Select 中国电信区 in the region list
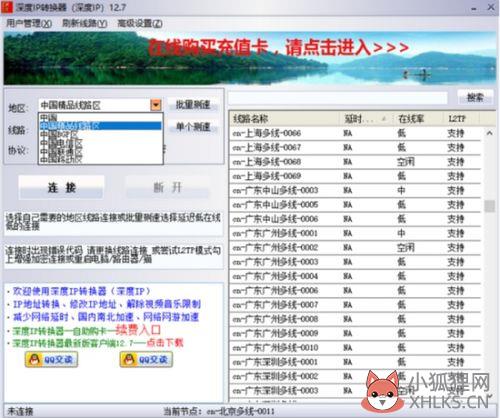 61,143
